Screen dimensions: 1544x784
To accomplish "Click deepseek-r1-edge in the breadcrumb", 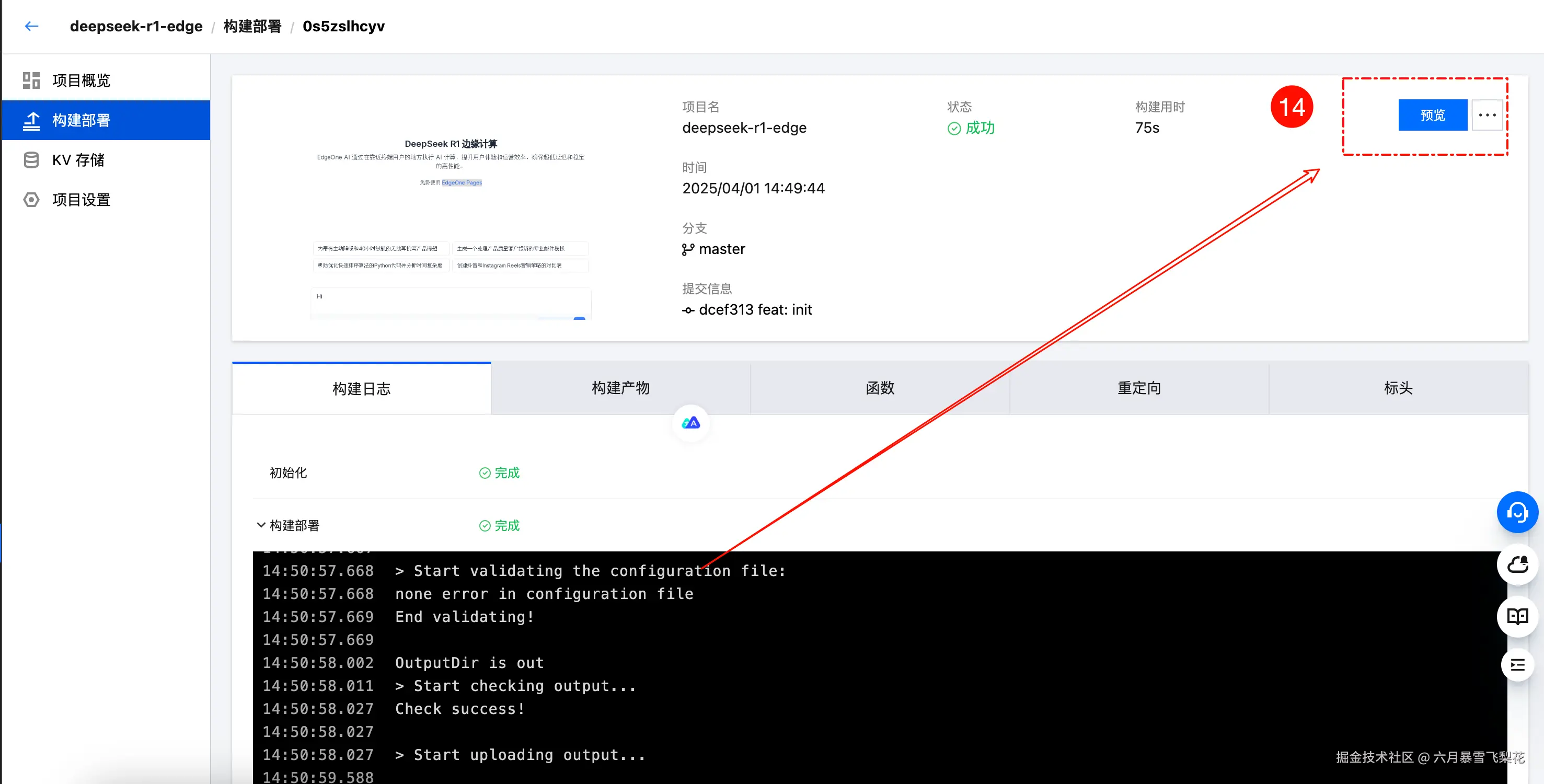I will point(136,26).
